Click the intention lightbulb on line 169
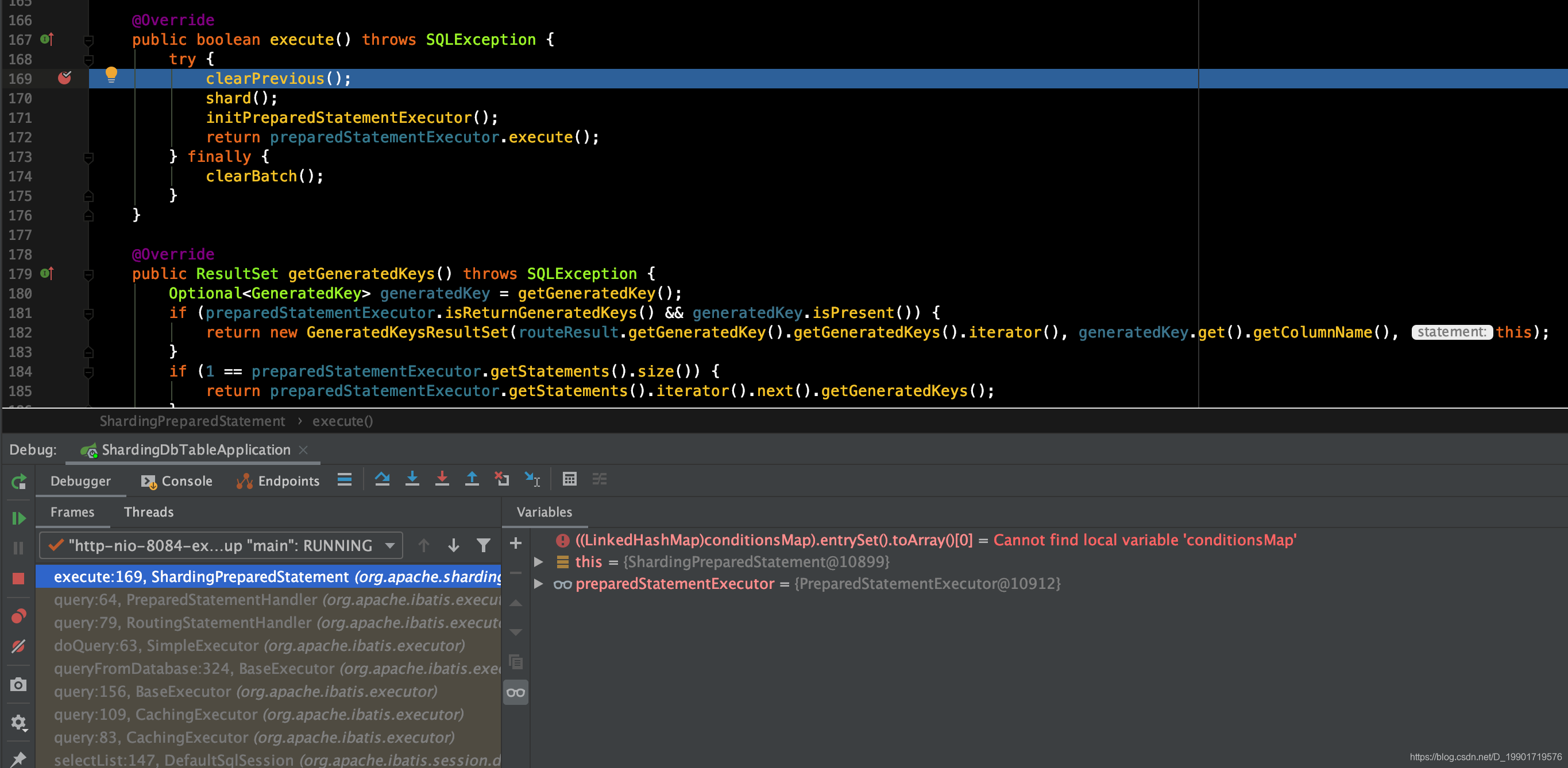 click(x=111, y=75)
